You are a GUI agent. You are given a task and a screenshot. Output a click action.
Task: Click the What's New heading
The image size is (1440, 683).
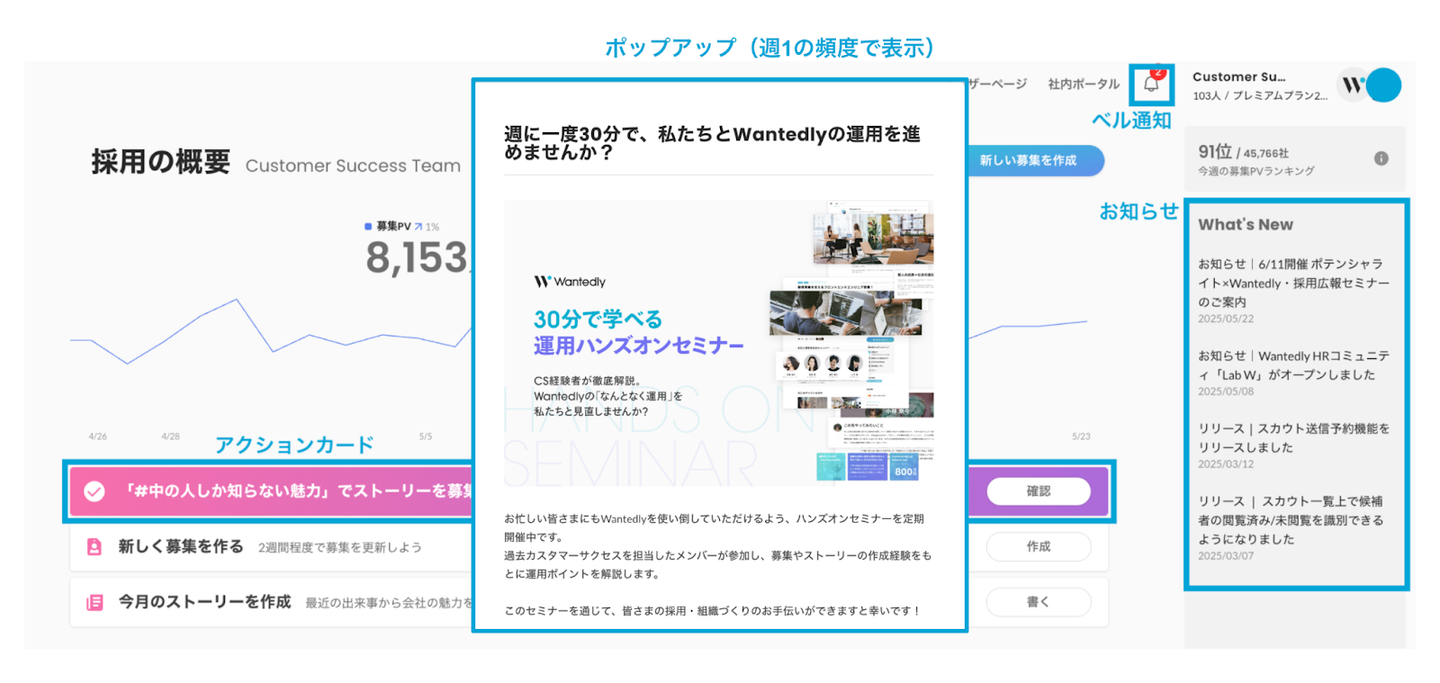1245,225
